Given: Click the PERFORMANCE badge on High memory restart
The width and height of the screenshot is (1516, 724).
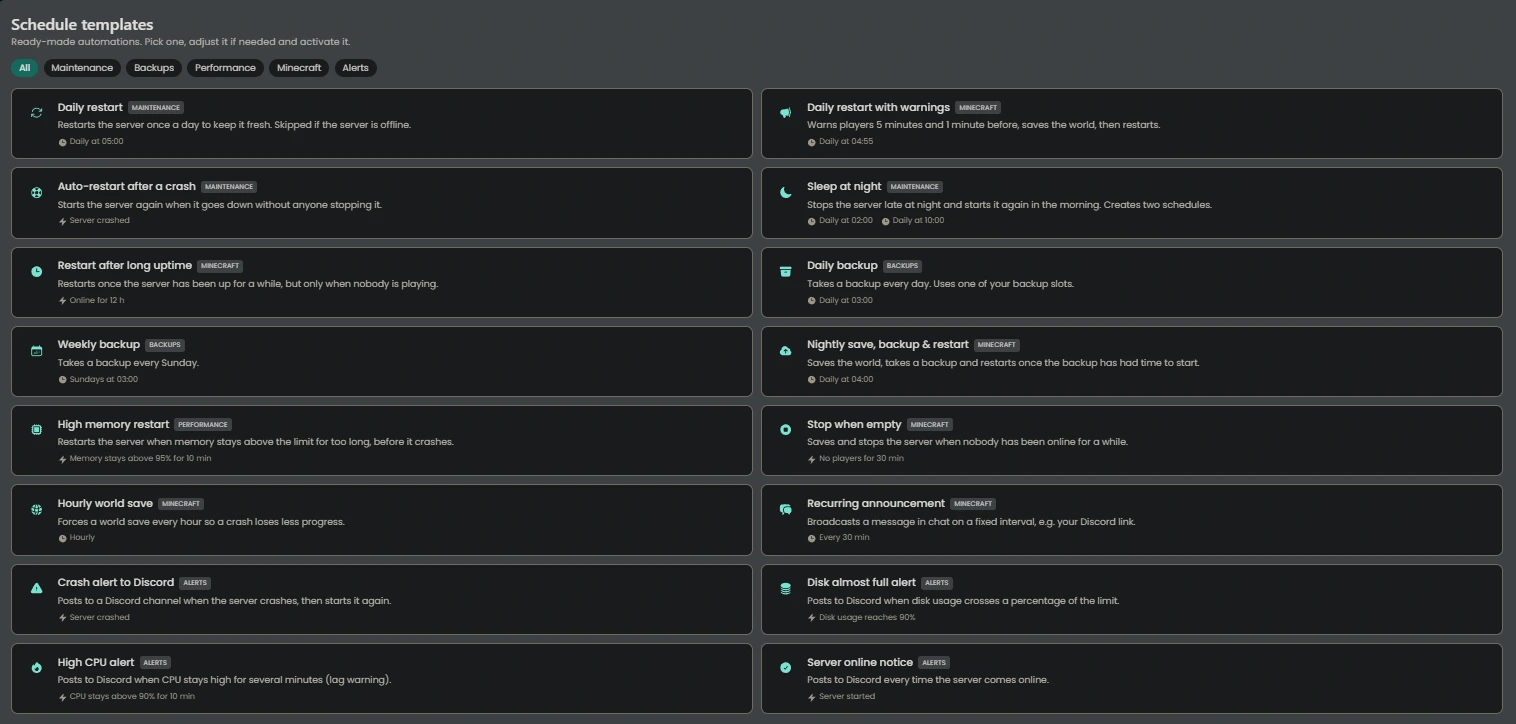Looking at the screenshot, I should click(x=203, y=425).
